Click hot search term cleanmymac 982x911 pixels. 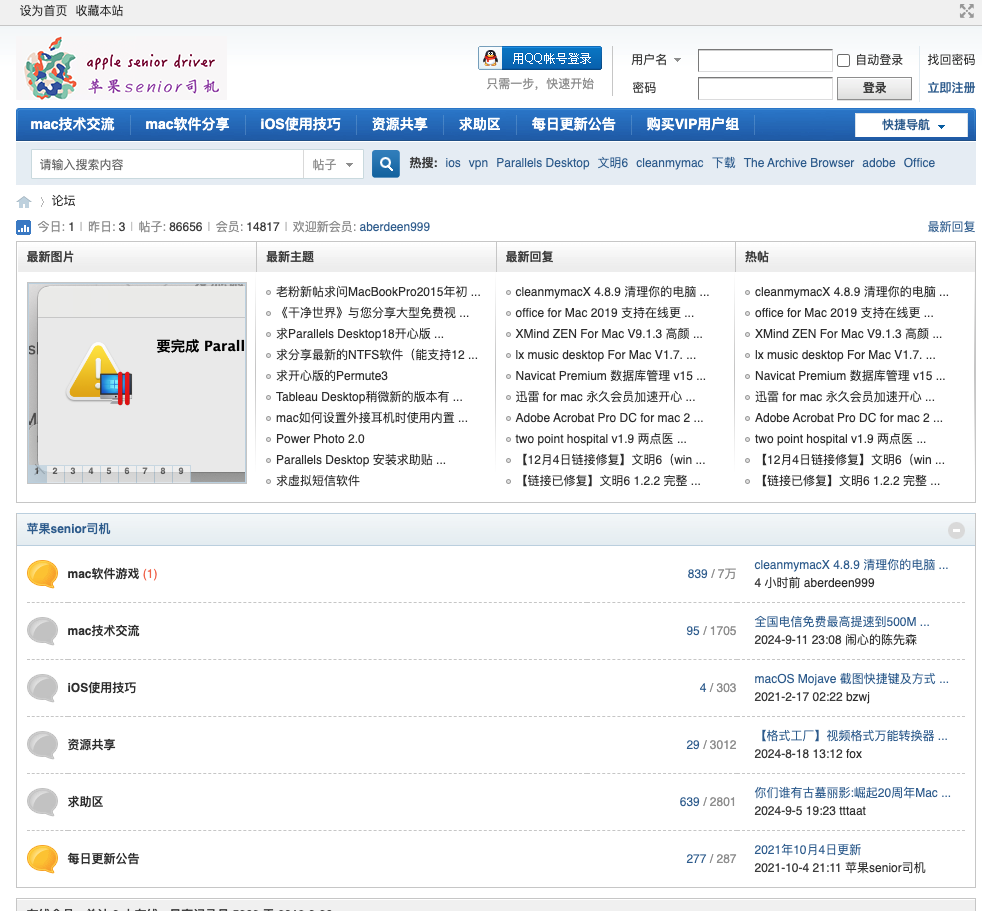pyautogui.click(x=669, y=163)
